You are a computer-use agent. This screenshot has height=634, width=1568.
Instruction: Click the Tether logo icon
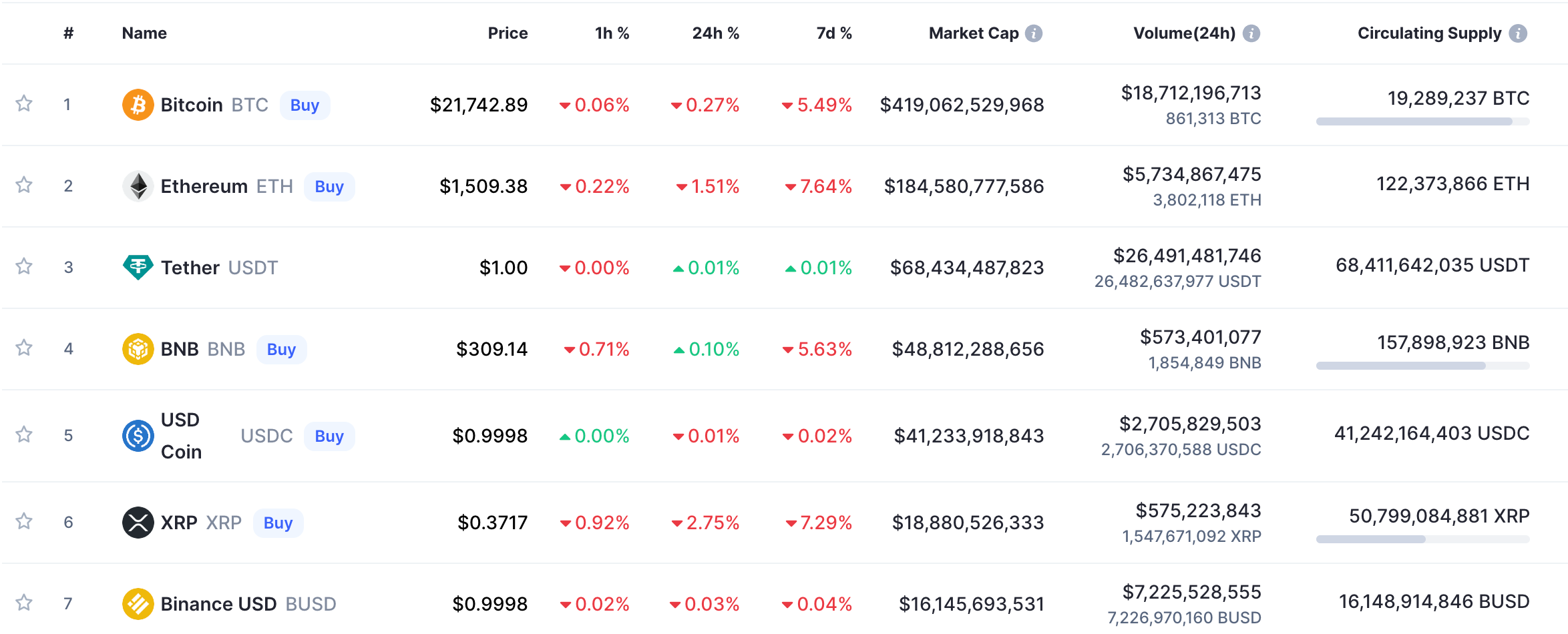138,268
